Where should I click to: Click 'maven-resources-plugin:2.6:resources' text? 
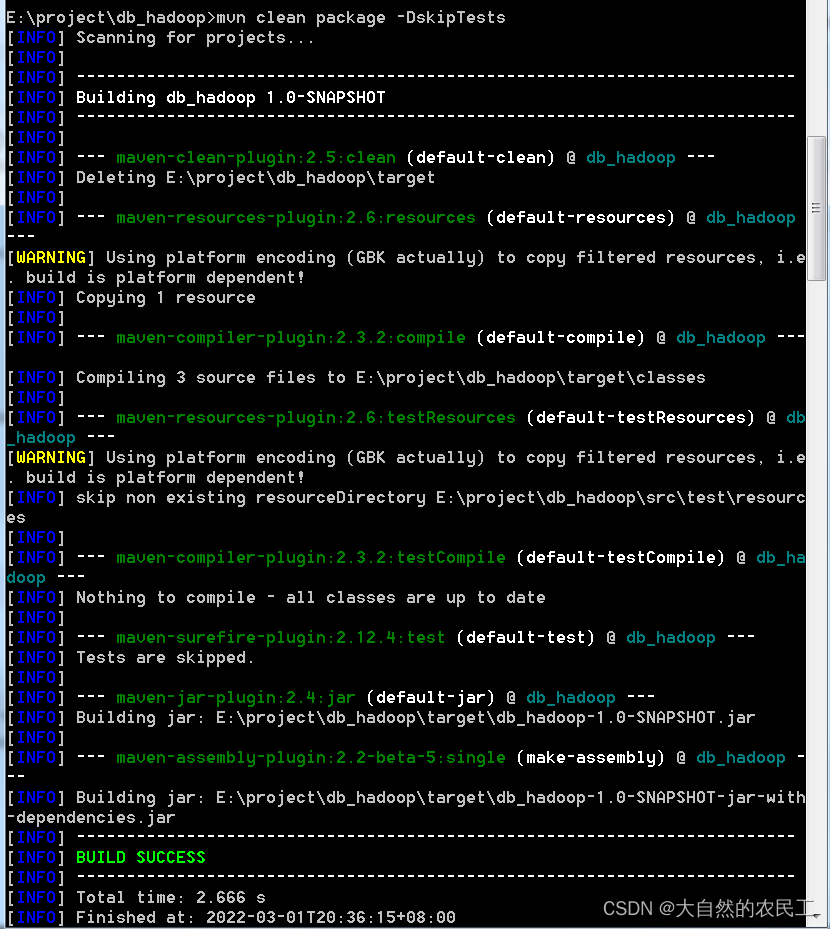point(296,217)
